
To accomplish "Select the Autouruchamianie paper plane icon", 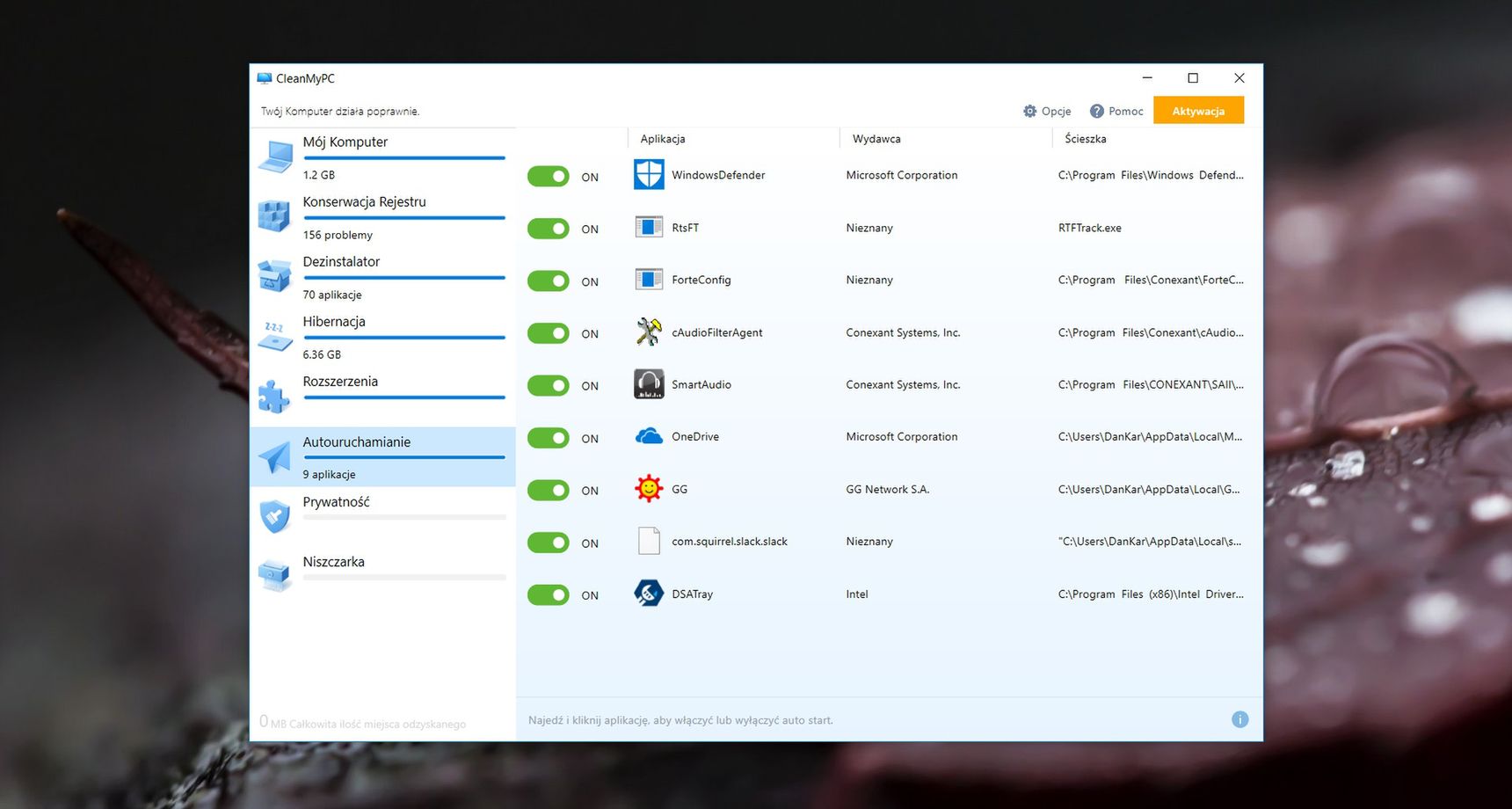I will [x=274, y=456].
